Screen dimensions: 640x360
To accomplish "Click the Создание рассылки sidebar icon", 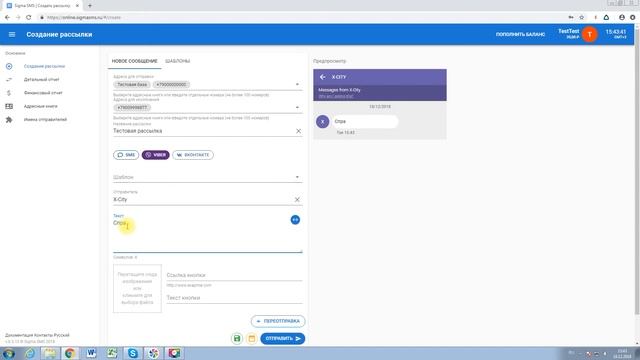I will click(9, 66).
